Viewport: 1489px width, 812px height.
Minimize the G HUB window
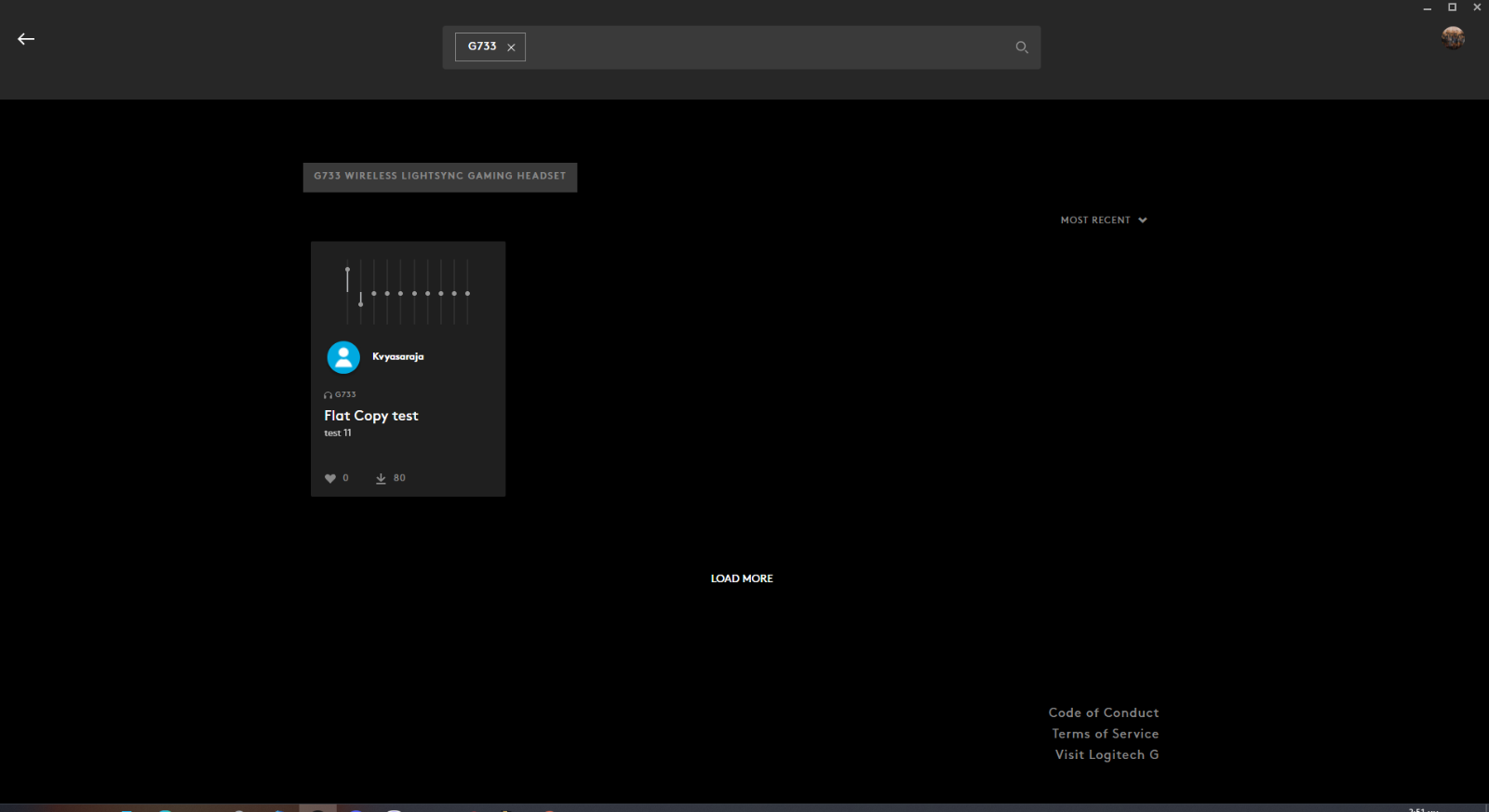[1428, 7]
